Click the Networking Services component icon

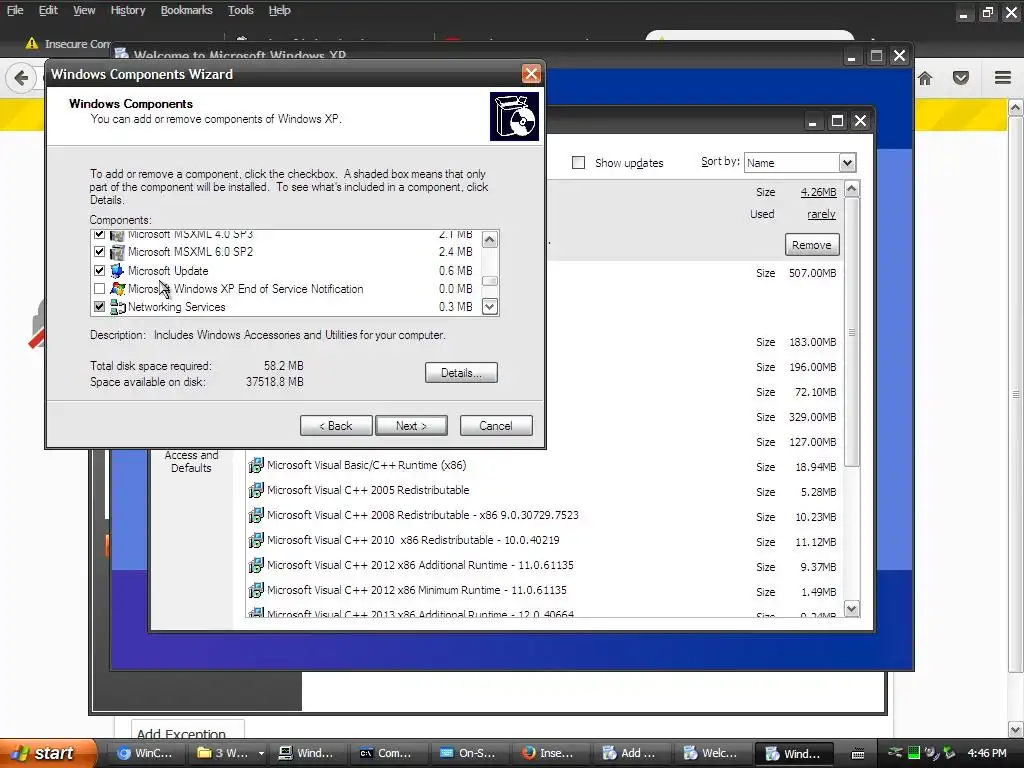[x=118, y=307]
